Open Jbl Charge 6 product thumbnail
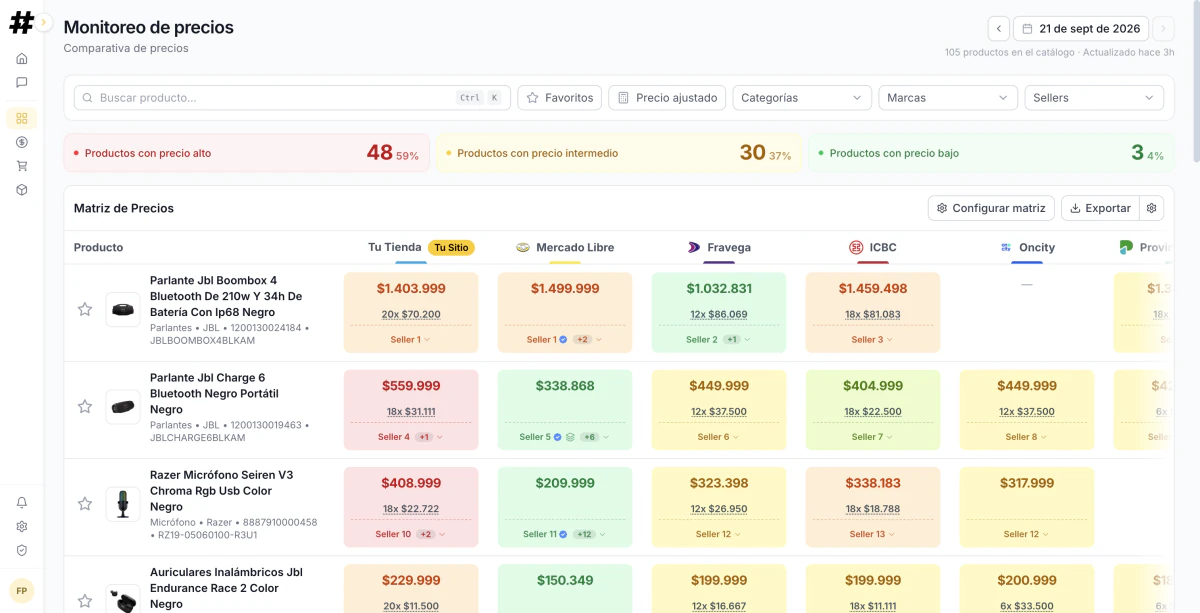 (x=123, y=406)
